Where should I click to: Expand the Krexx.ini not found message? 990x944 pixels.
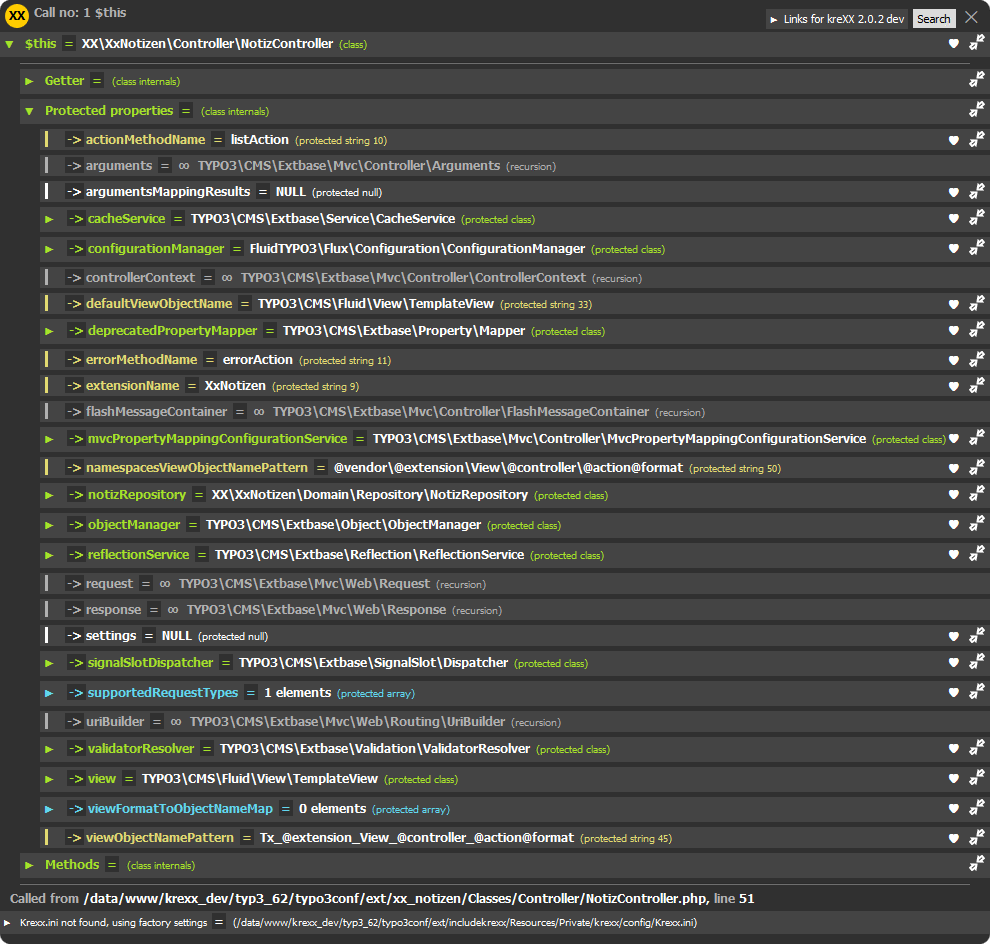(8, 923)
